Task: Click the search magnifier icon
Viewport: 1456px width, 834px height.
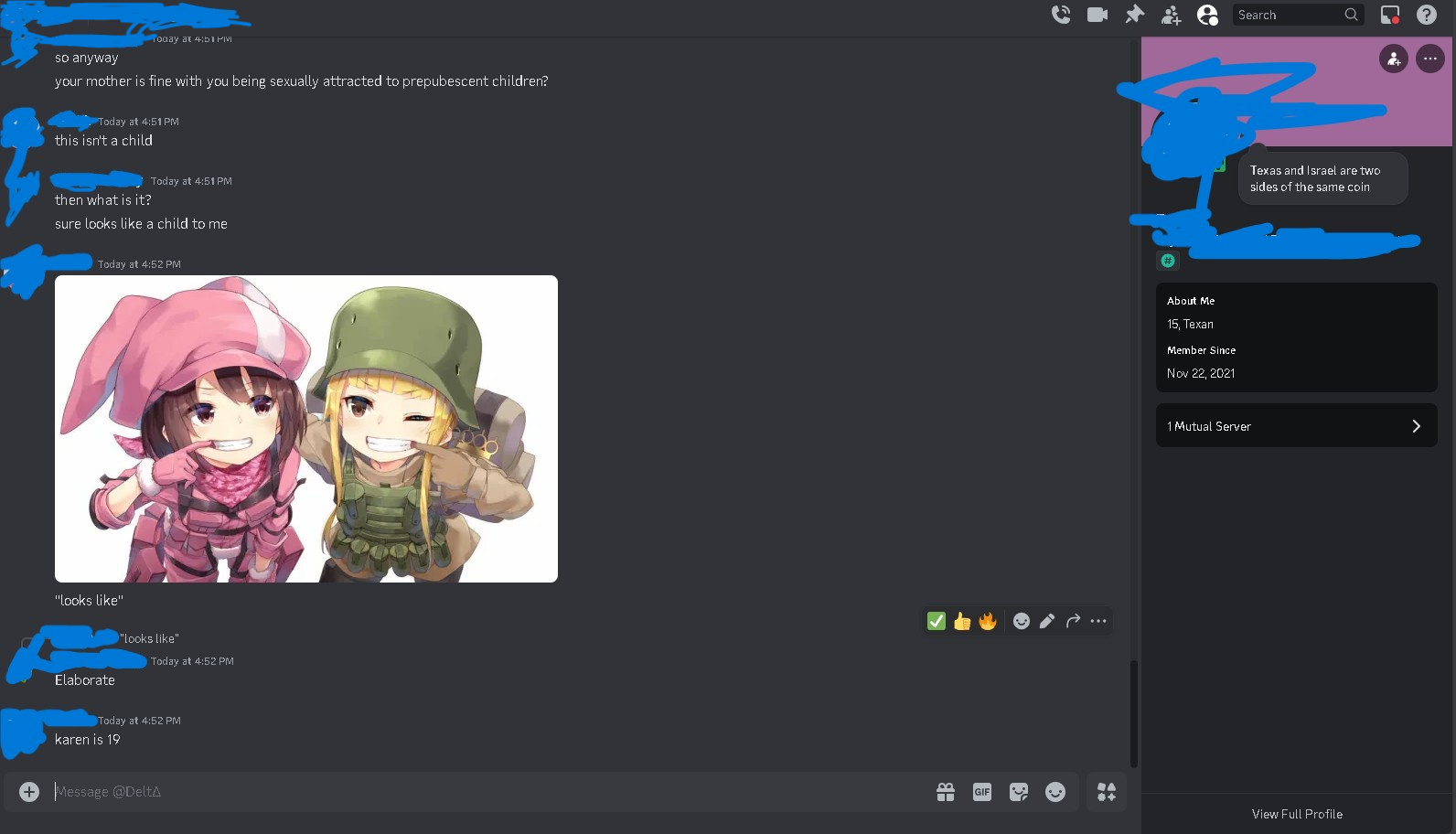Action: [x=1352, y=15]
